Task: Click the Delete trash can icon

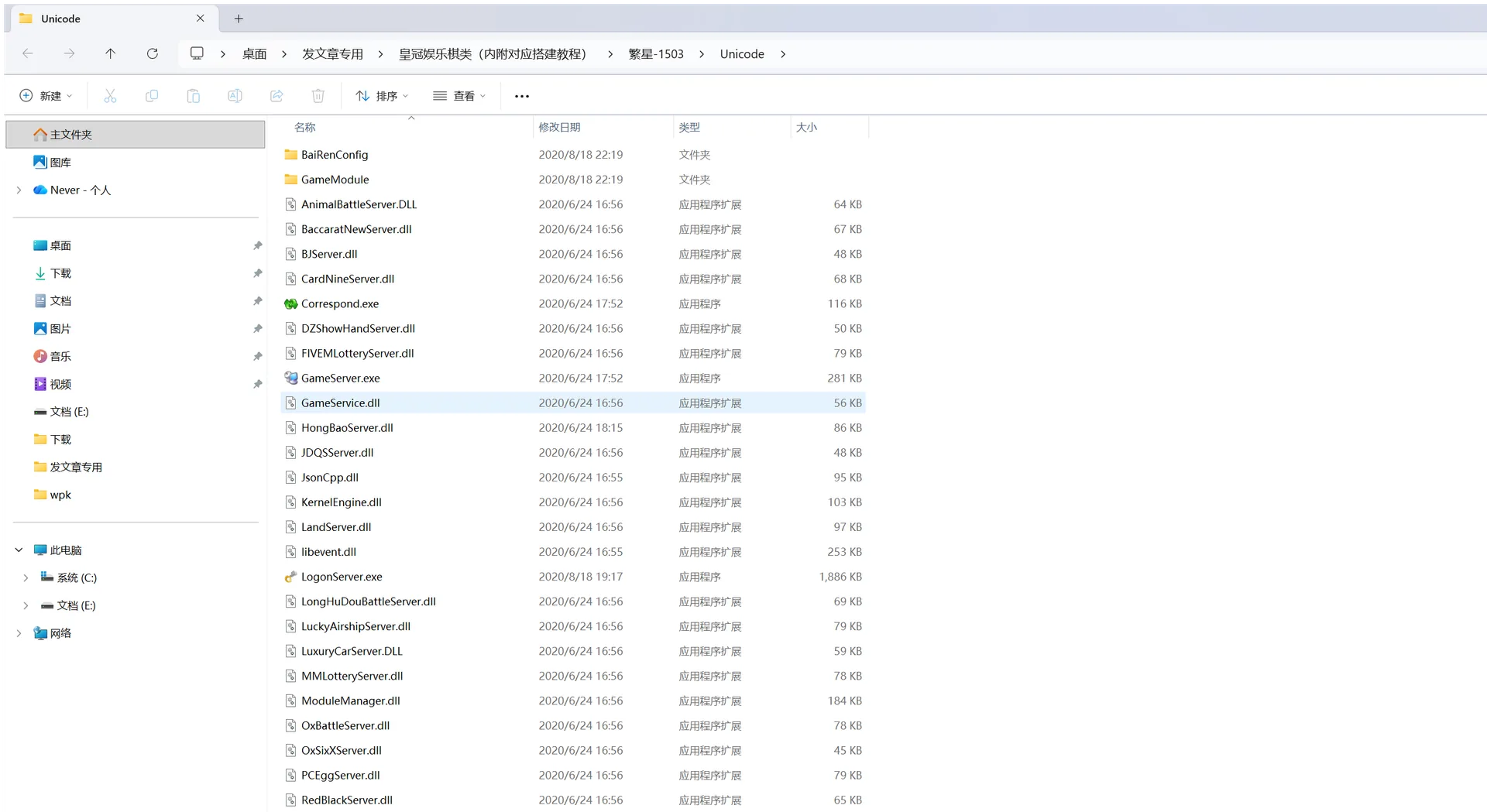Action: click(x=318, y=96)
